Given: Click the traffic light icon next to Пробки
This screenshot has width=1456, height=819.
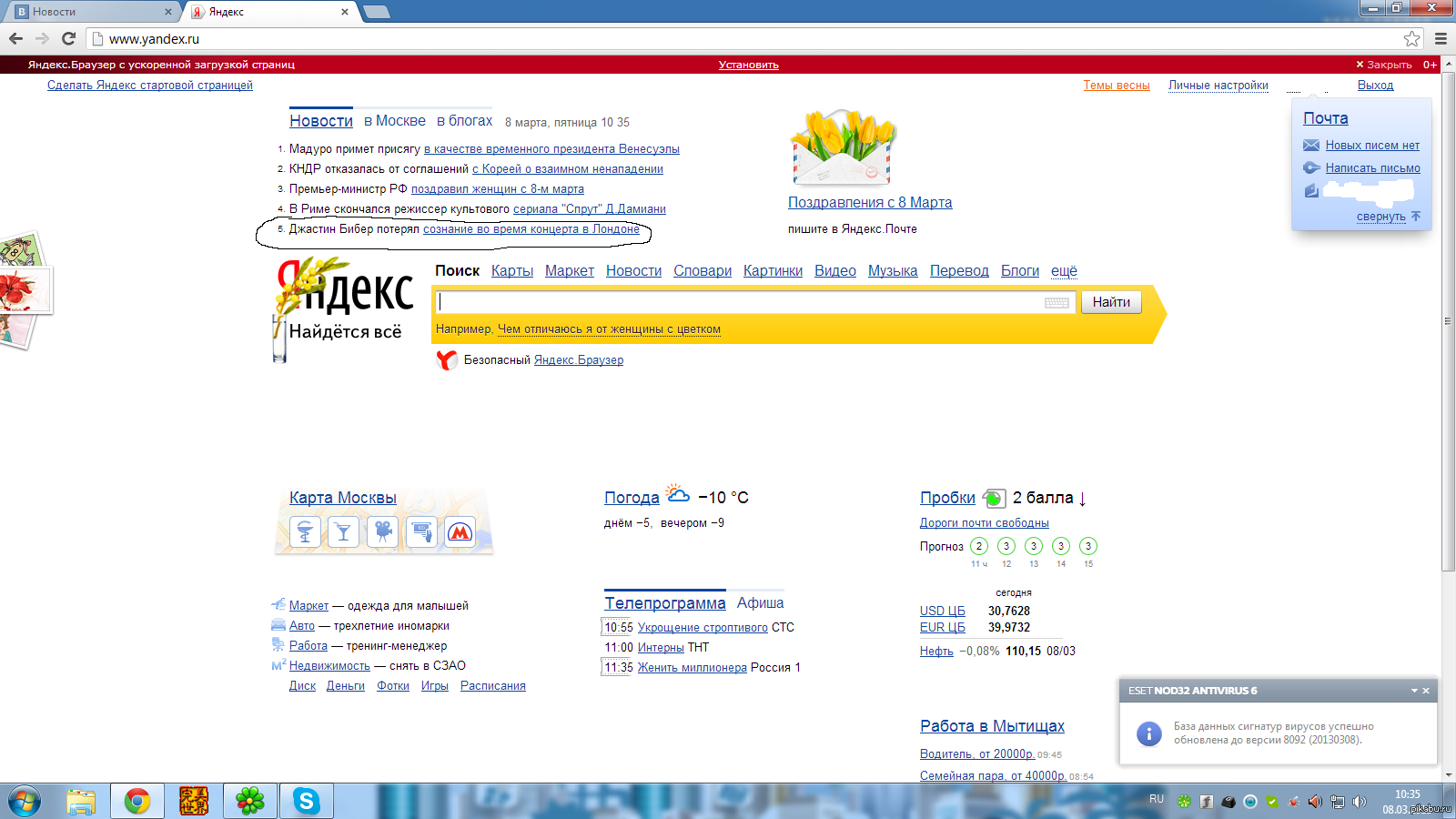Looking at the screenshot, I should pyautogui.click(x=994, y=498).
